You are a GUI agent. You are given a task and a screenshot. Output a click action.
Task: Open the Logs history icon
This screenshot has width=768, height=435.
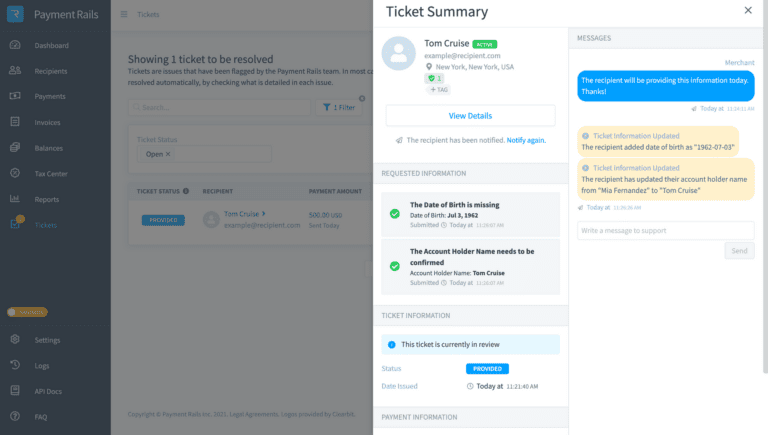[15, 365]
